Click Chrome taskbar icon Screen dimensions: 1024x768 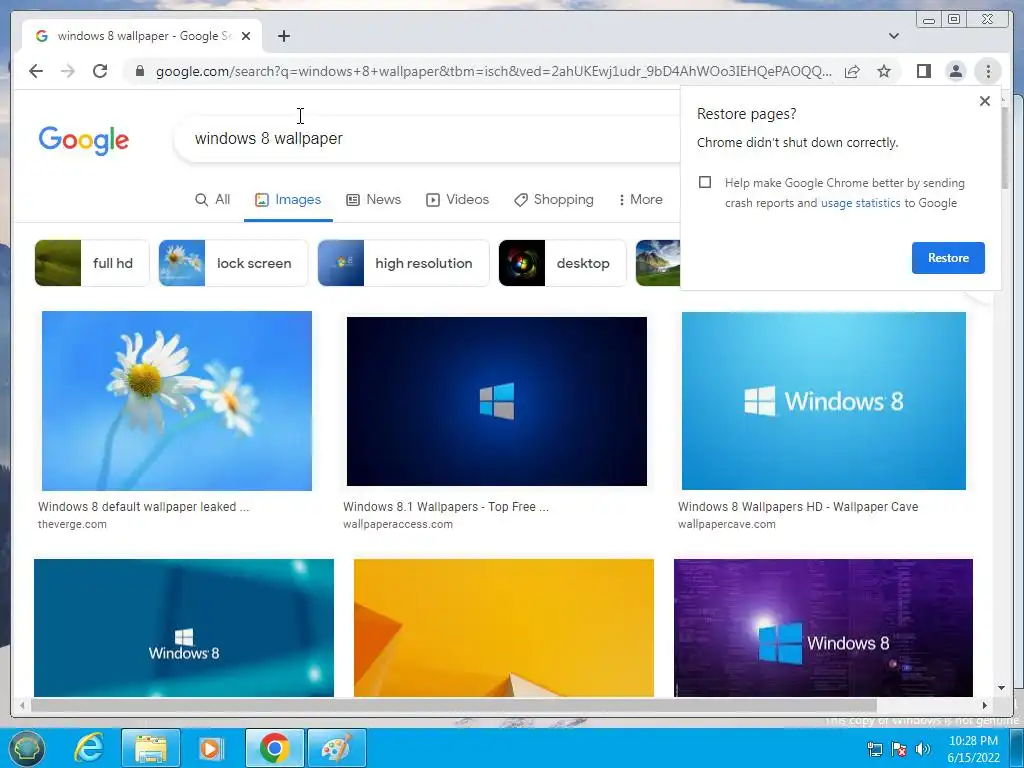coord(274,748)
